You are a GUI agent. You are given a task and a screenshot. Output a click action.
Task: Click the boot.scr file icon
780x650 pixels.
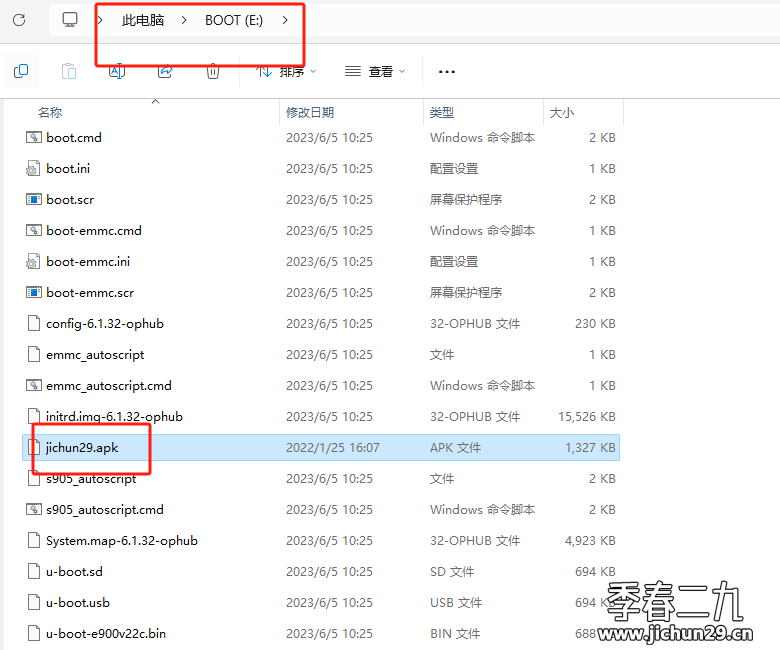click(33, 199)
